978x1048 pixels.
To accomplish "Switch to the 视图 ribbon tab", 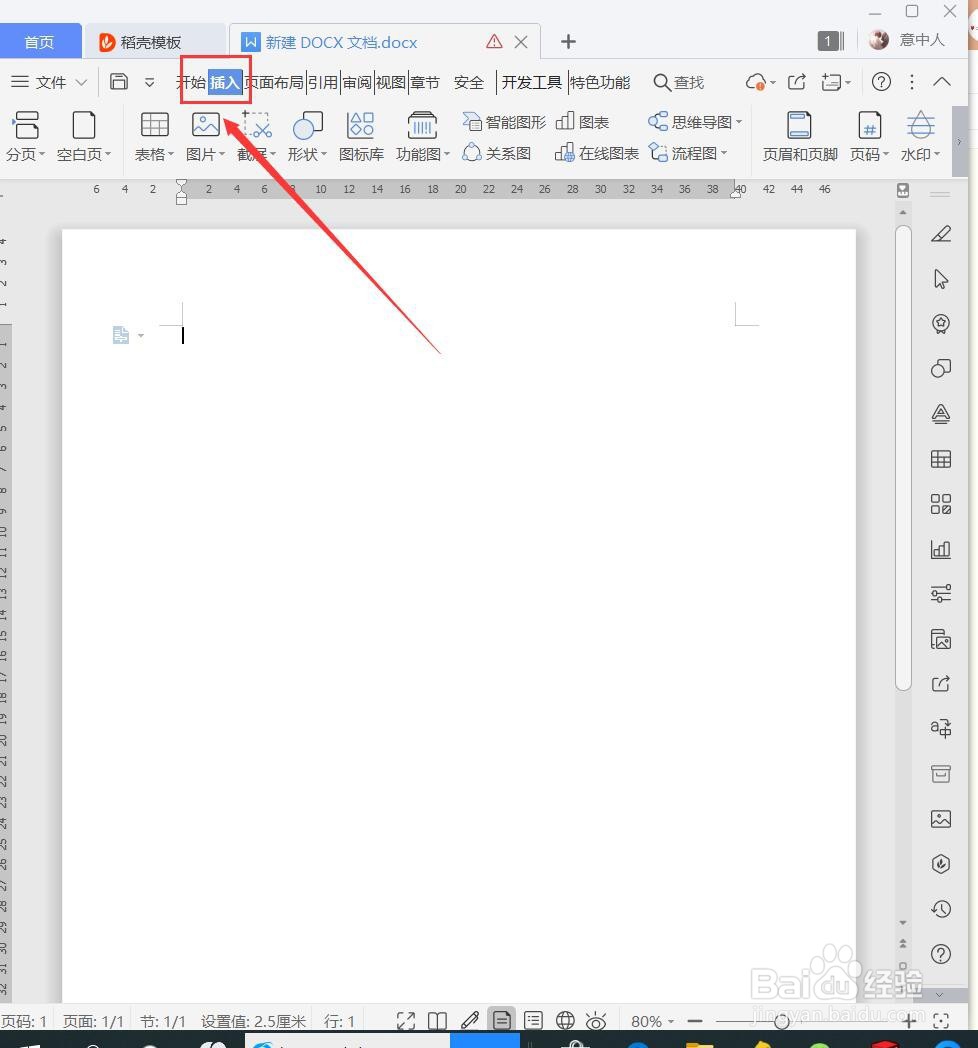I will pyautogui.click(x=391, y=82).
